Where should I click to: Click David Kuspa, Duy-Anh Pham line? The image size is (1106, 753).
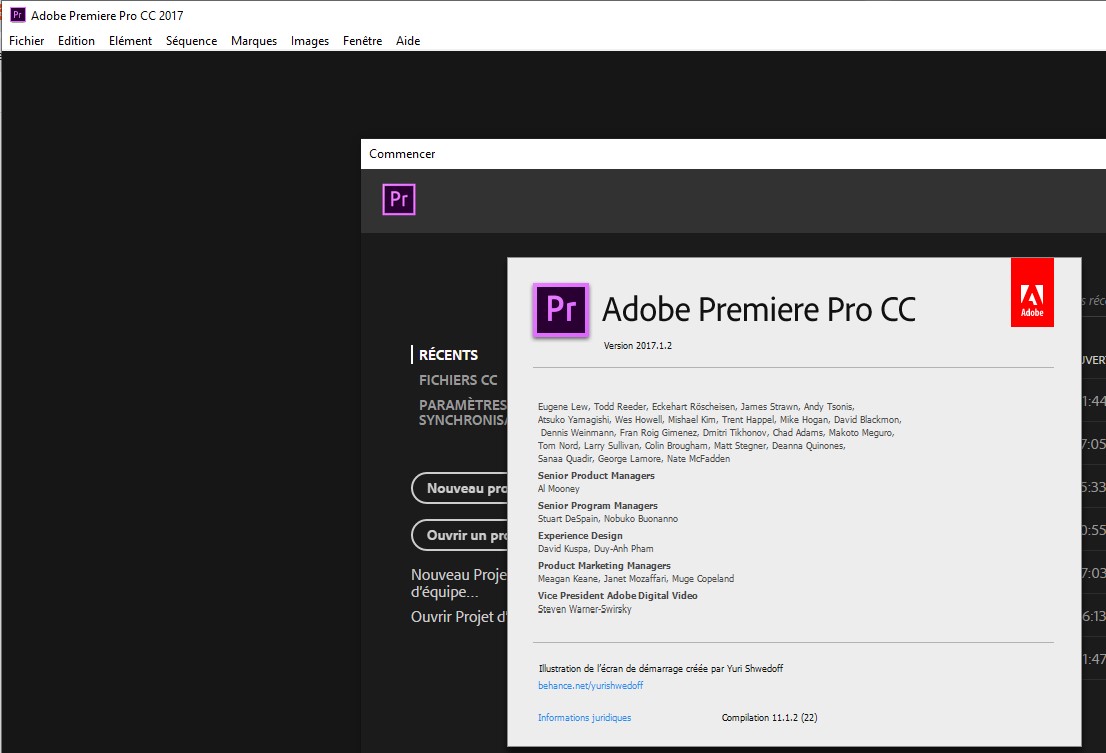[595, 549]
